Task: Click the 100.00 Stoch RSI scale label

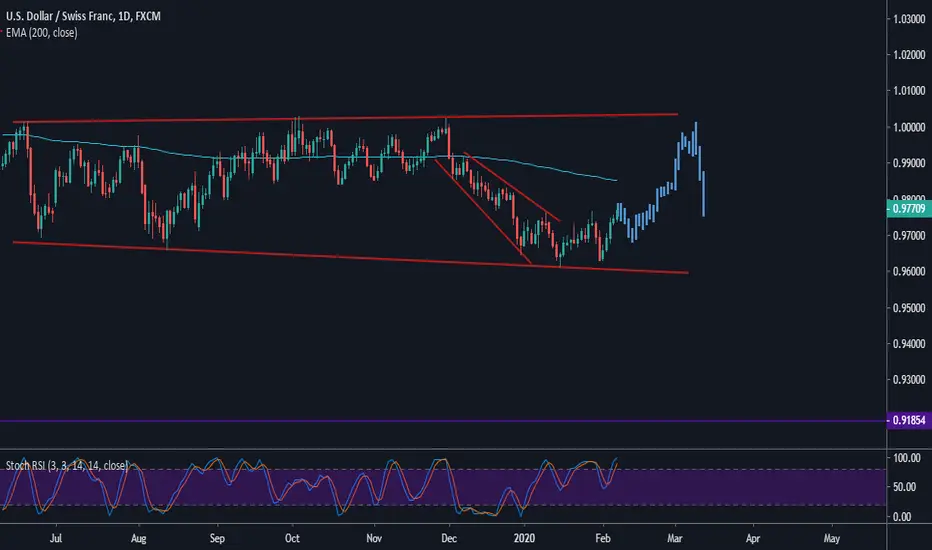Action: (x=907, y=458)
